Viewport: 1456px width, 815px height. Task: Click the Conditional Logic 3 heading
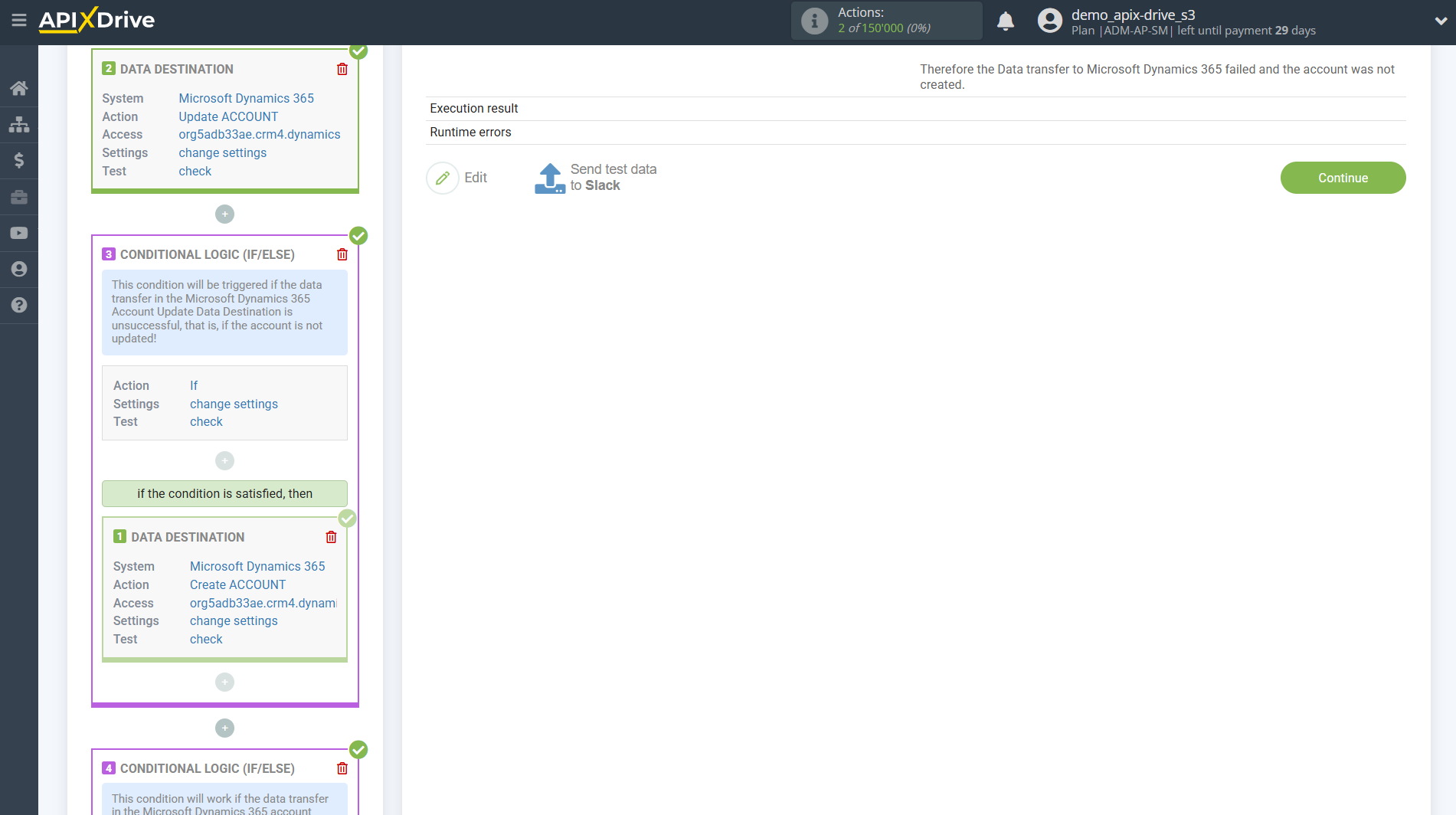click(x=207, y=254)
